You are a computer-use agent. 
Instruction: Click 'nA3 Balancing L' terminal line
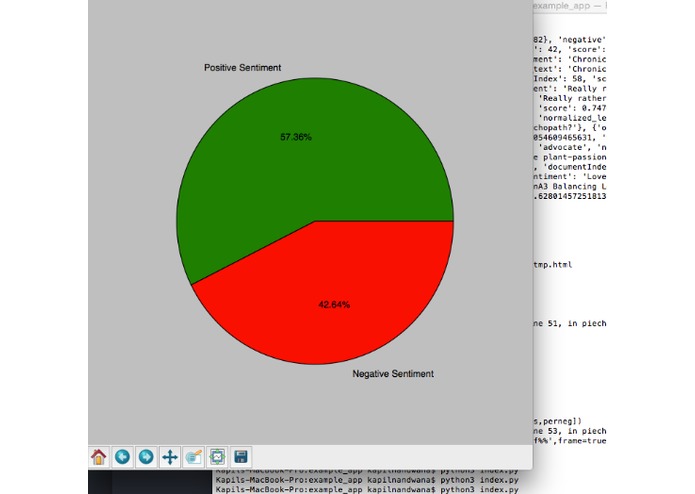click(x=570, y=187)
